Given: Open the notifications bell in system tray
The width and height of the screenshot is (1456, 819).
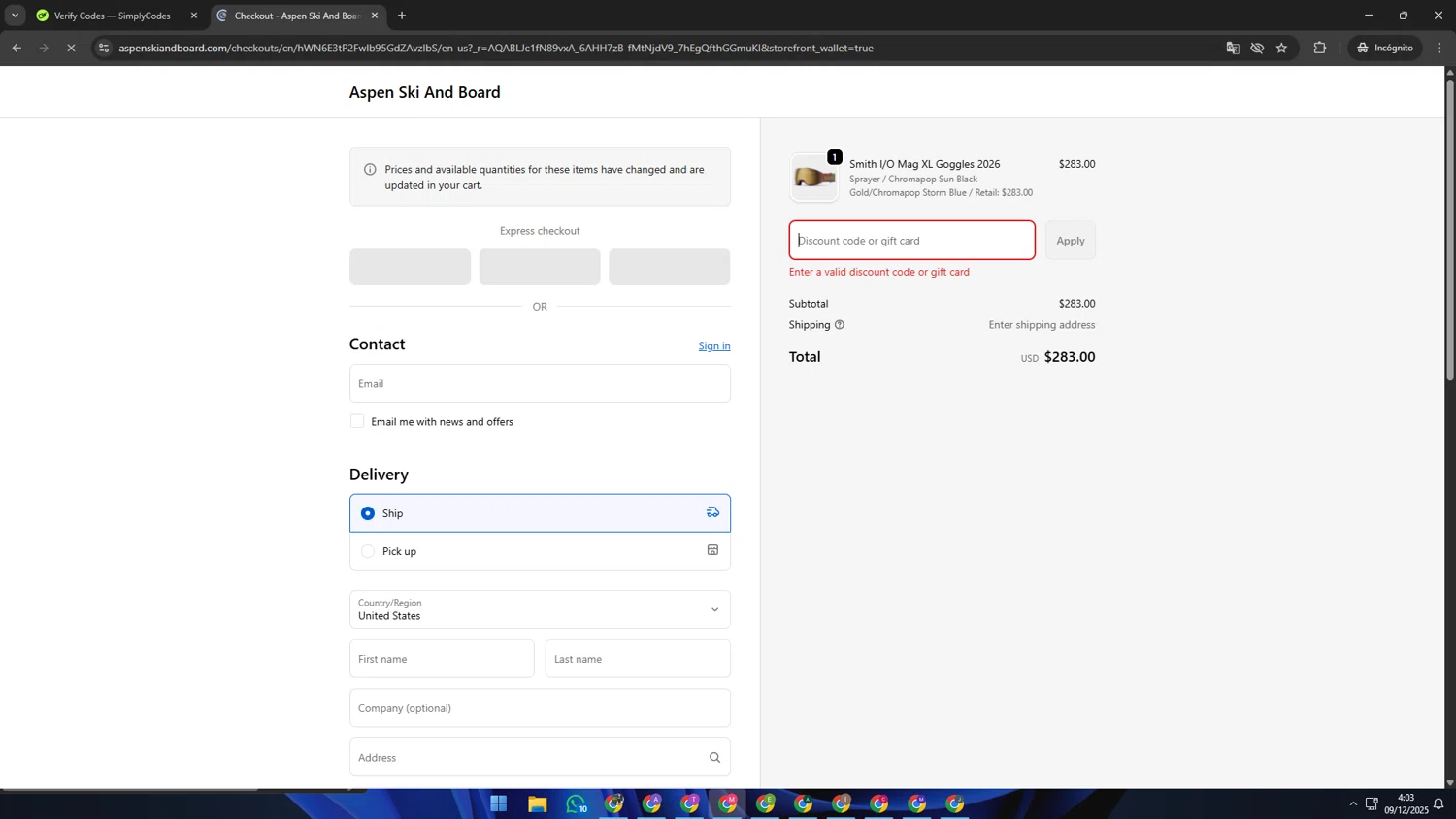Looking at the screenshot, I should coord(1439,803).
